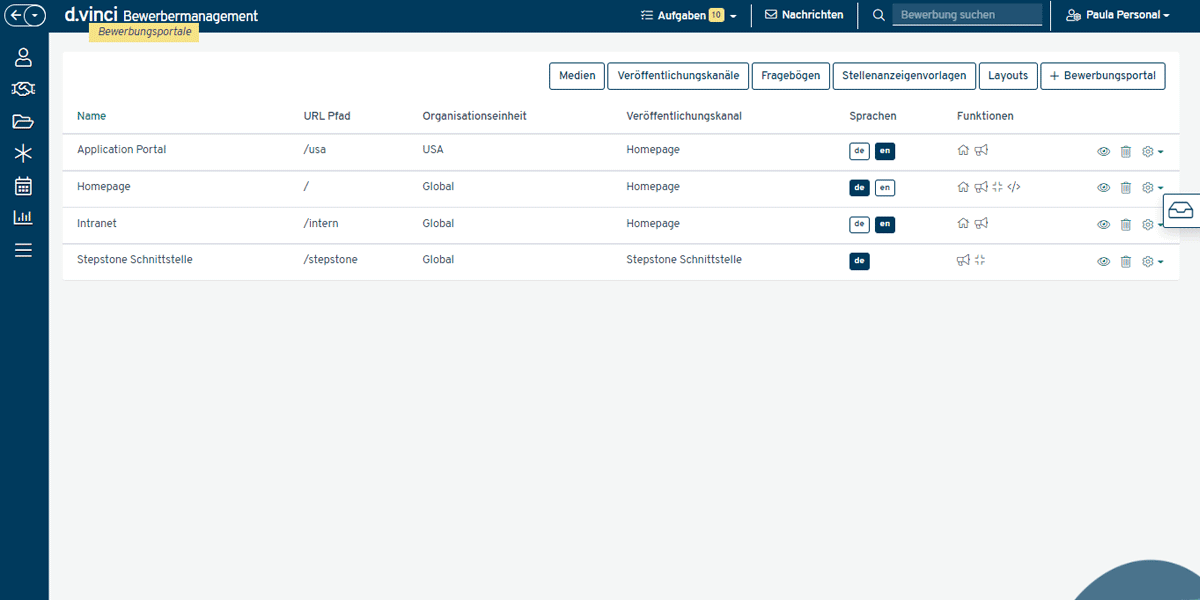Open the bar chart statistics icon

point(23,218)
